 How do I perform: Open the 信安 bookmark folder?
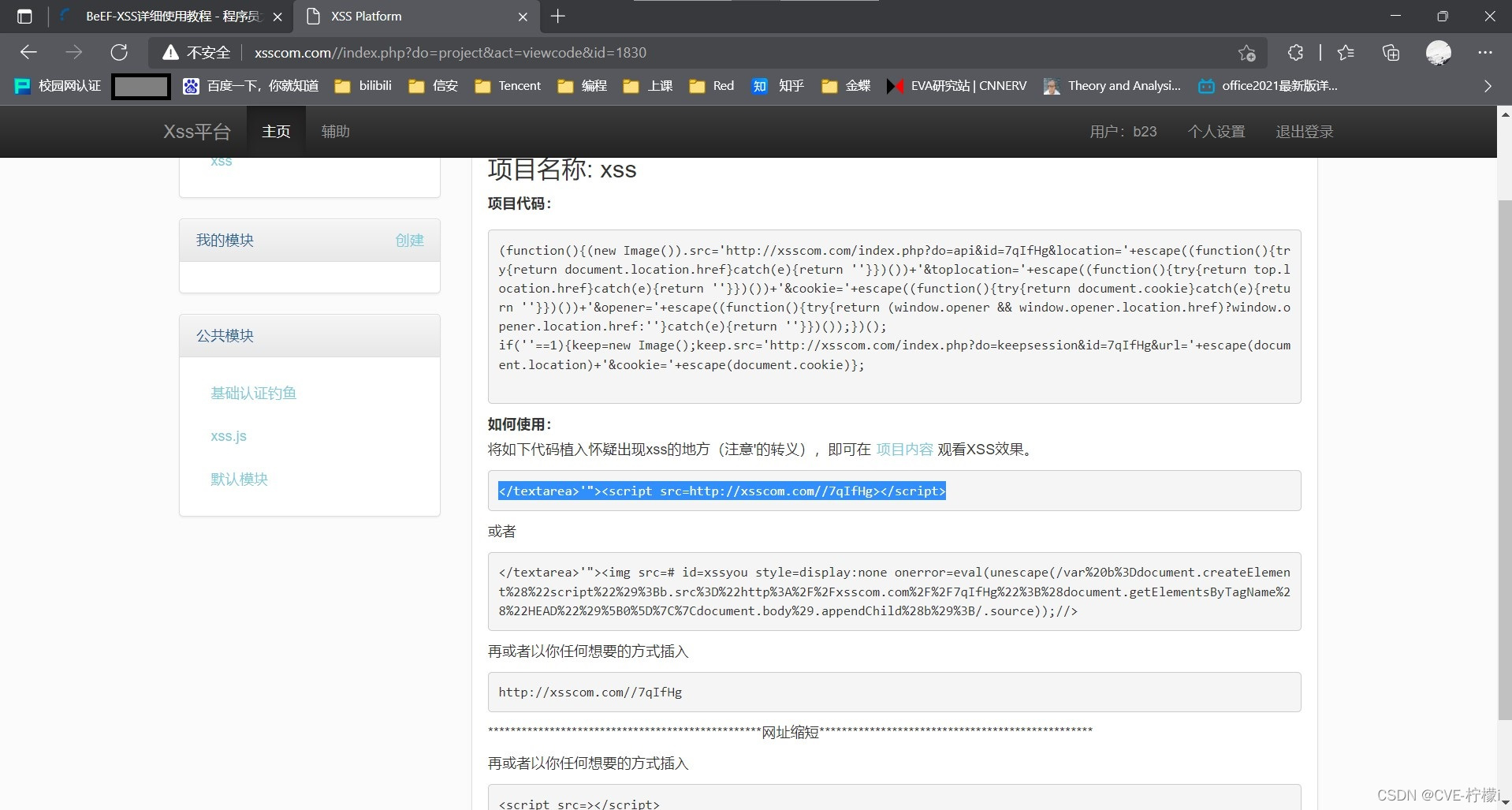click(x=433, y=86)
